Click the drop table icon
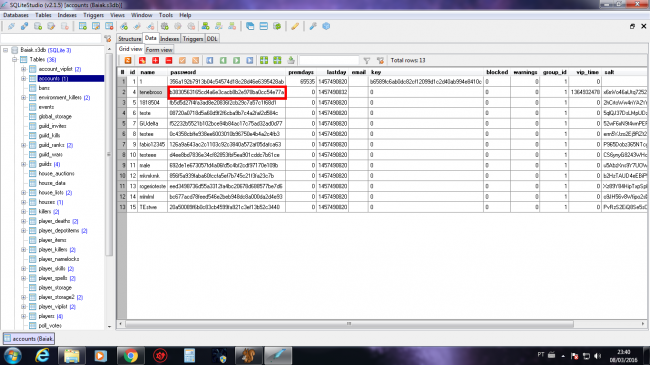Screen dimensions: 650x365 [x=109, y=26]
